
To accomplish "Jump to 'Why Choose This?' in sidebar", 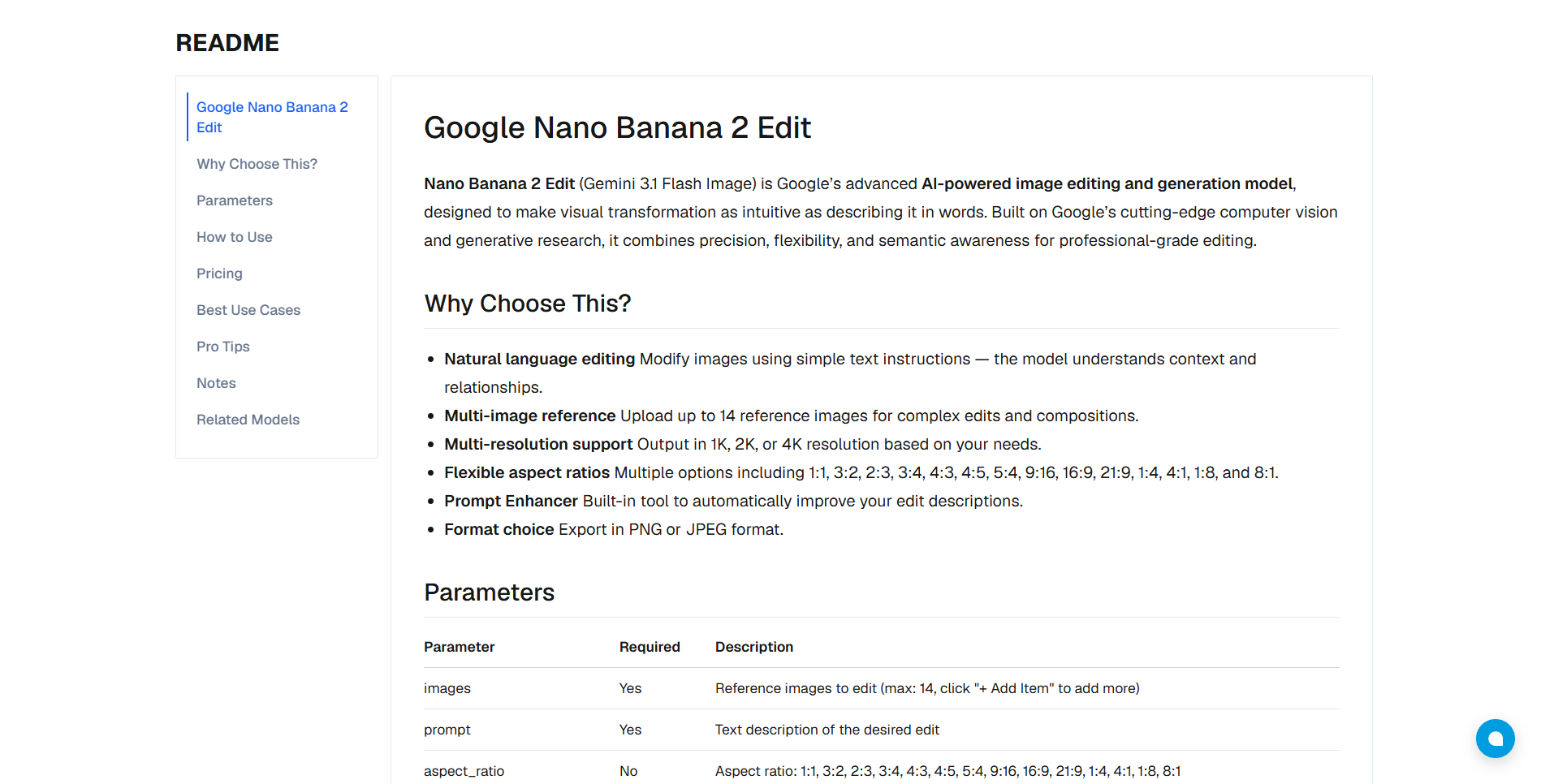I will (x=257, y=164).
